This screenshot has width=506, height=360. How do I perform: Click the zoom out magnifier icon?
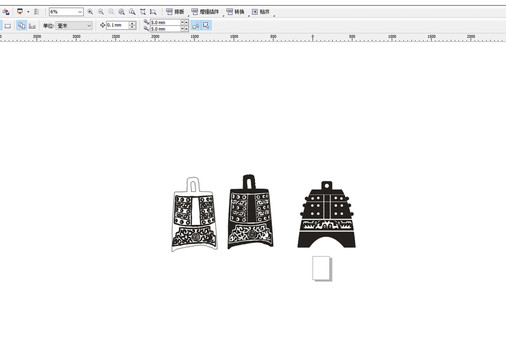pos(101,12)
